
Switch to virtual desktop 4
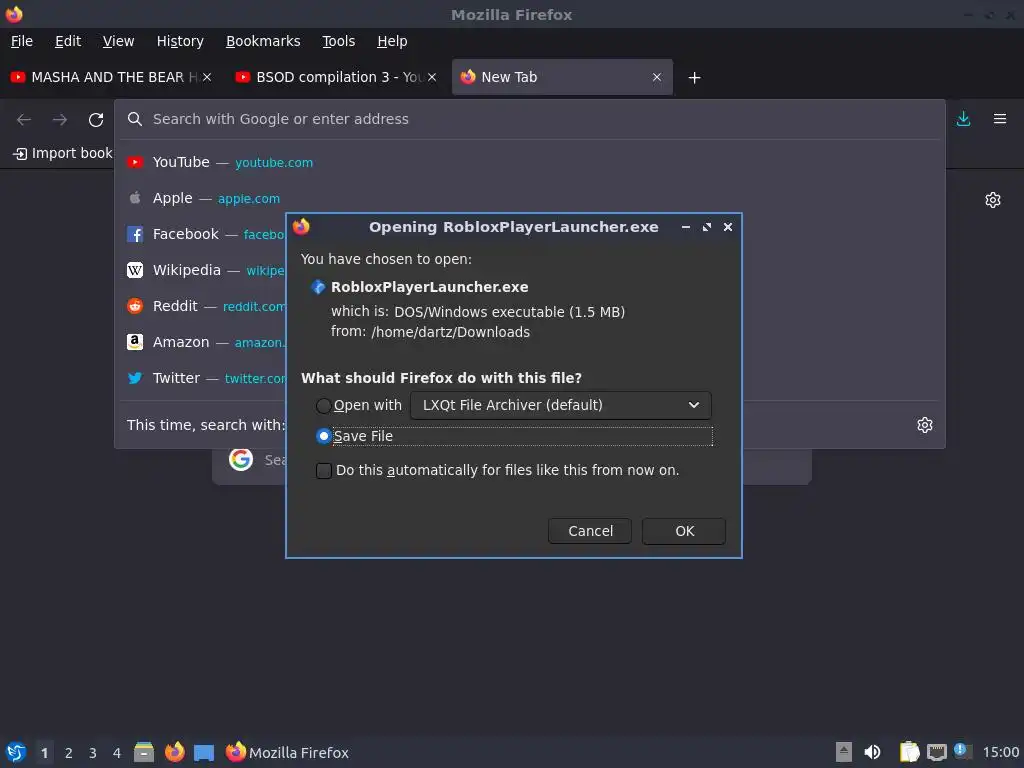[117, 753]
